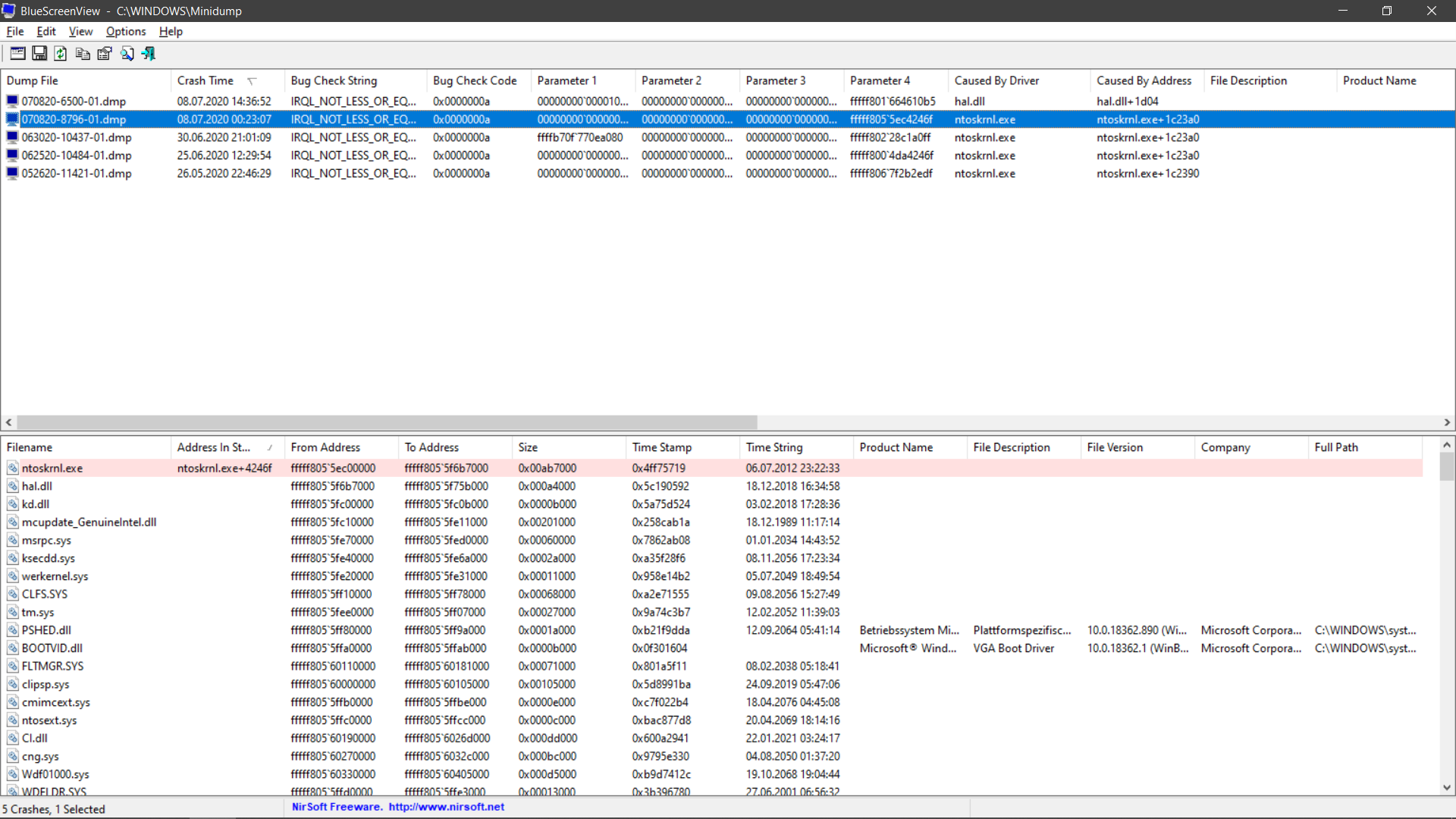Click the Save Selected Items floppy icon
The height and width of the screenshot is (819, 1456).
pyautogui.click(x=39, y=54)
